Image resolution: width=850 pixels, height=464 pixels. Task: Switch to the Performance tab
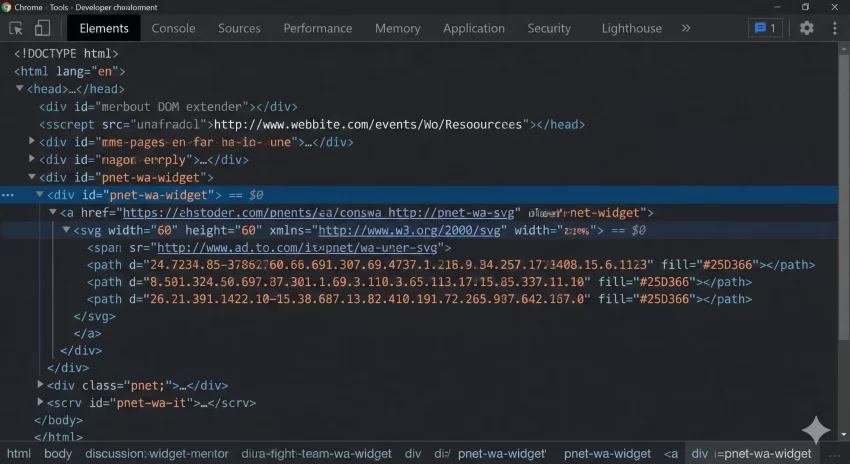tap(317, 28)
